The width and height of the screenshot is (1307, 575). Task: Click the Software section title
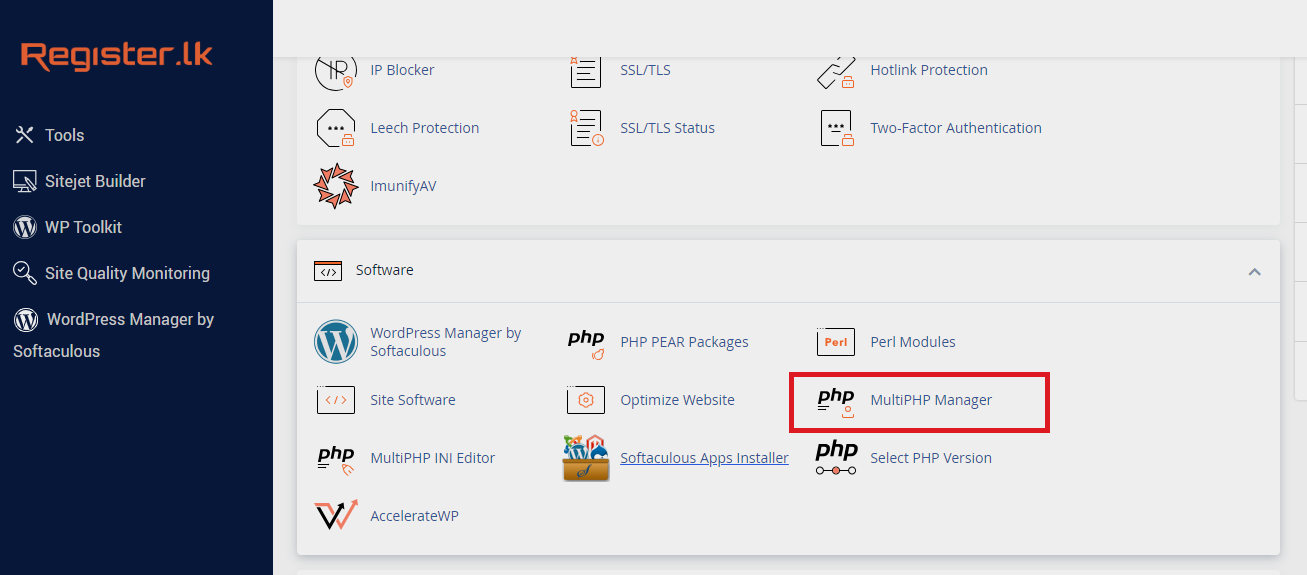point(385,270)
